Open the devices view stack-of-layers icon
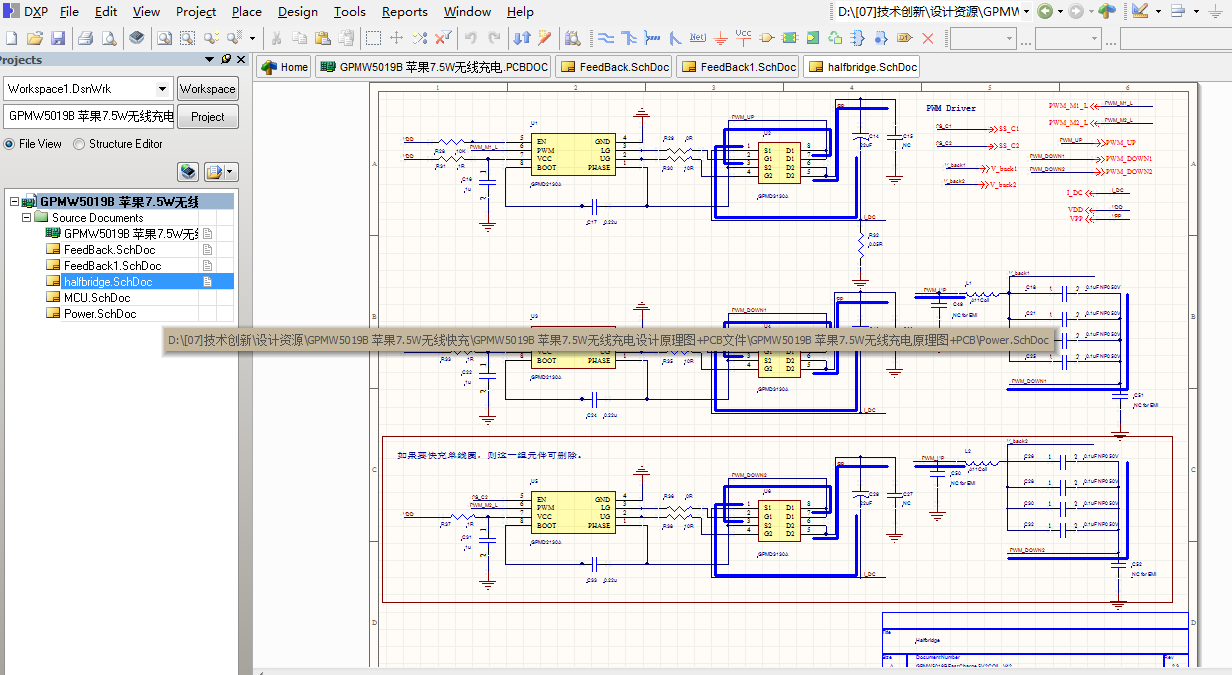The width and height of the screenshot is (1232, 675). click(x=137, y=38)
